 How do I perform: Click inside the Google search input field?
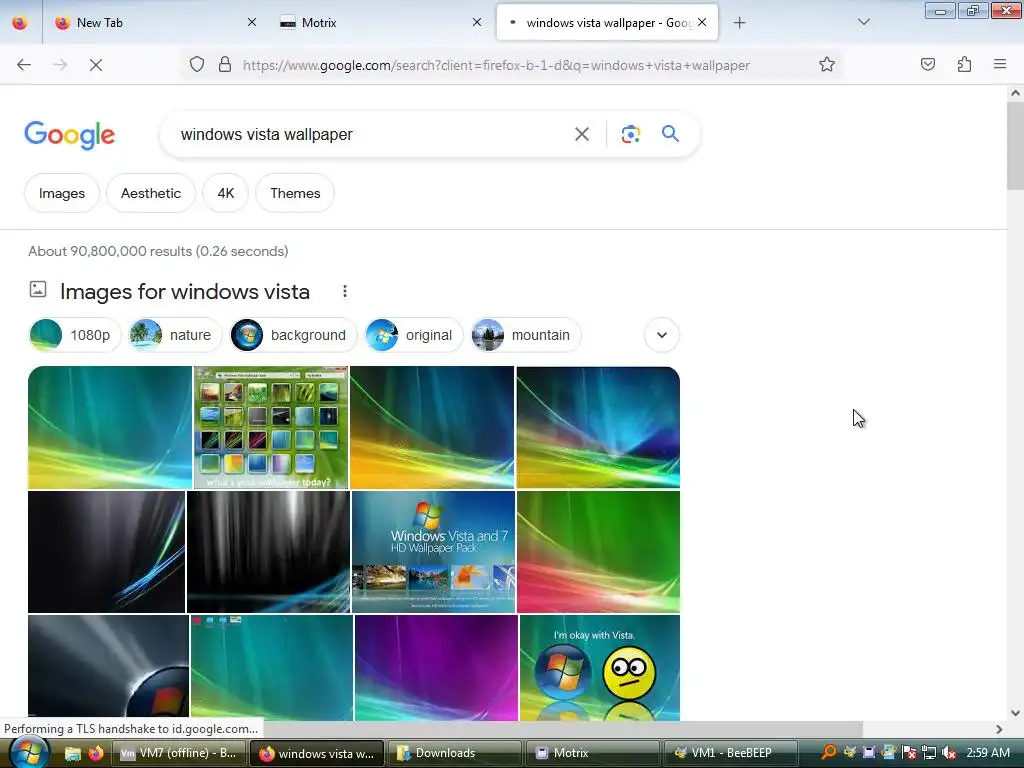[x=366, y=135]
